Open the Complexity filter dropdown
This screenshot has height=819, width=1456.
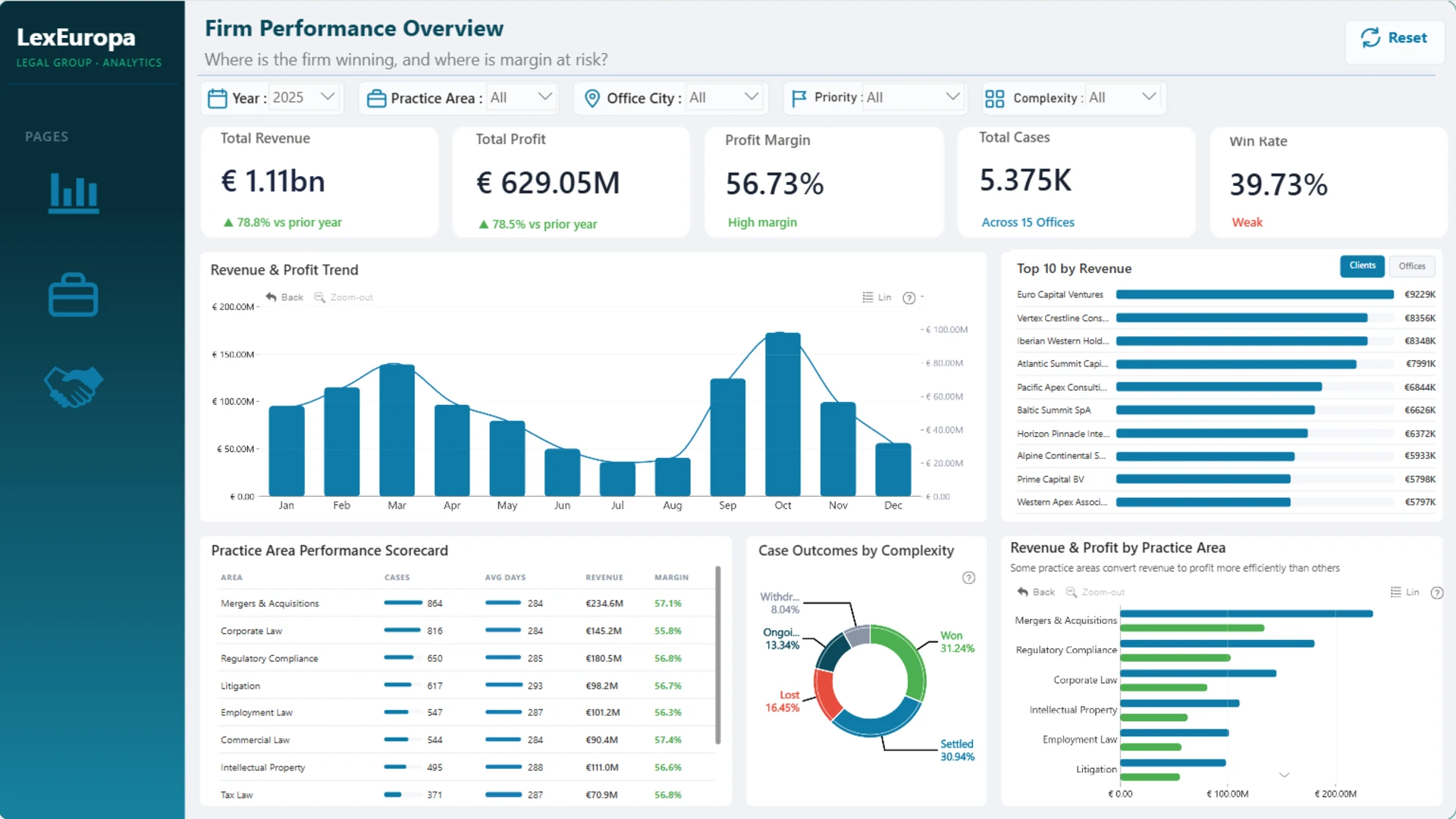coord(1123,98)
